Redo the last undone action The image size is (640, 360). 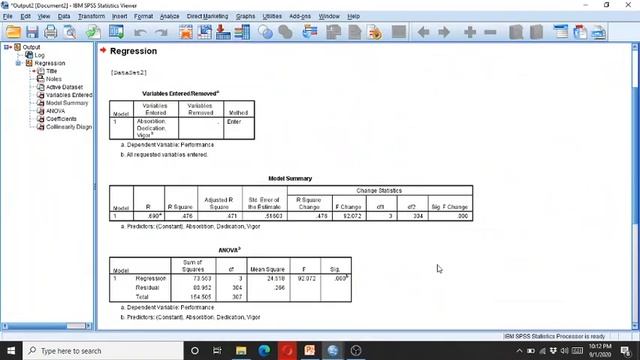tap(161, 32)
